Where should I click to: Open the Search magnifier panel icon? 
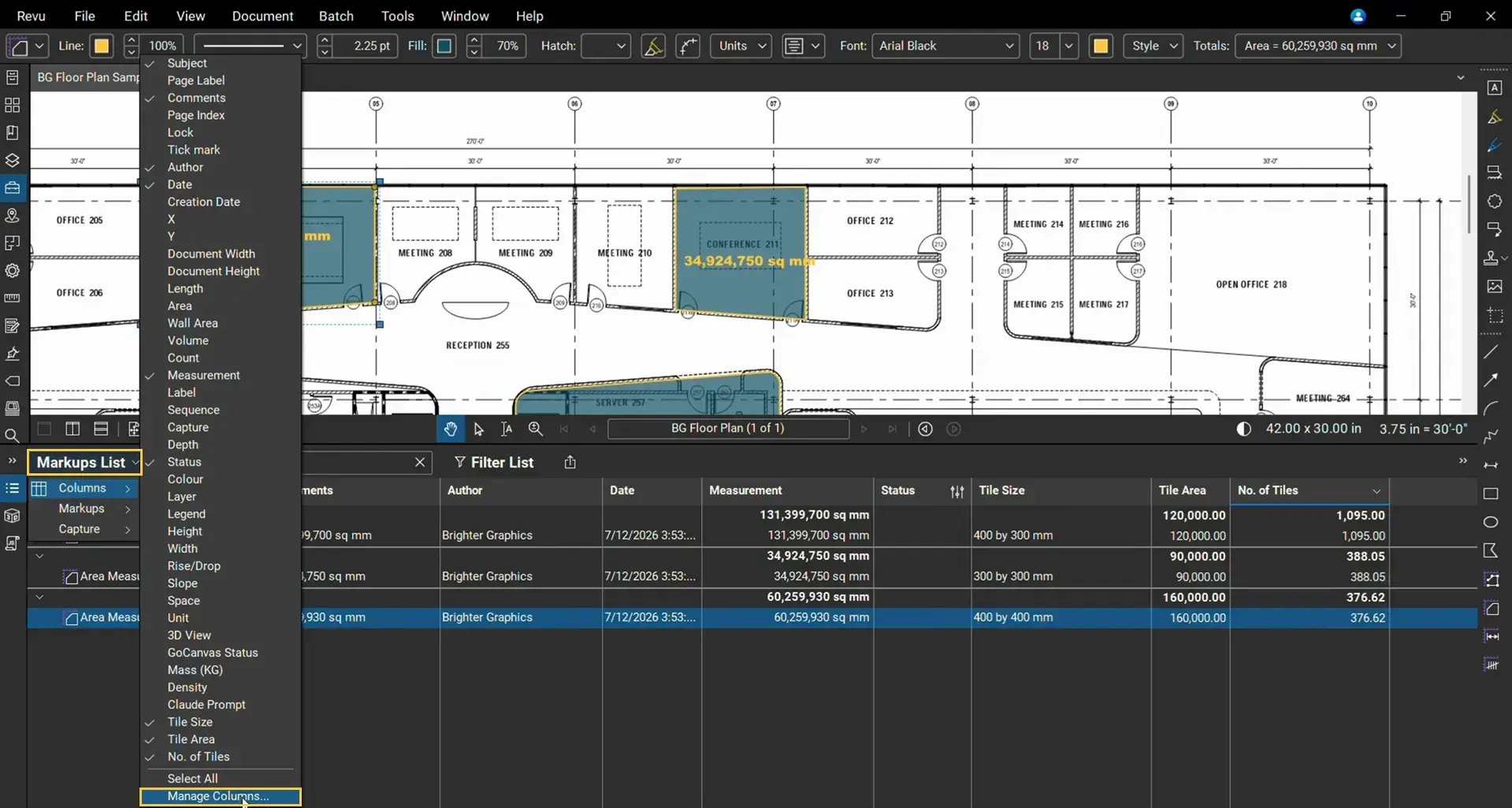tap(13, 436)
